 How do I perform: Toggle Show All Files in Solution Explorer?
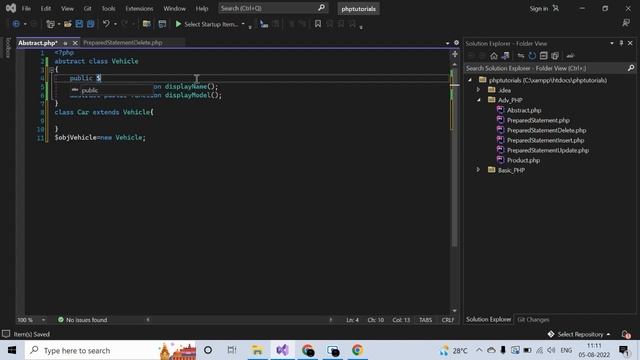pyautogui.click(x=555, y=56)
